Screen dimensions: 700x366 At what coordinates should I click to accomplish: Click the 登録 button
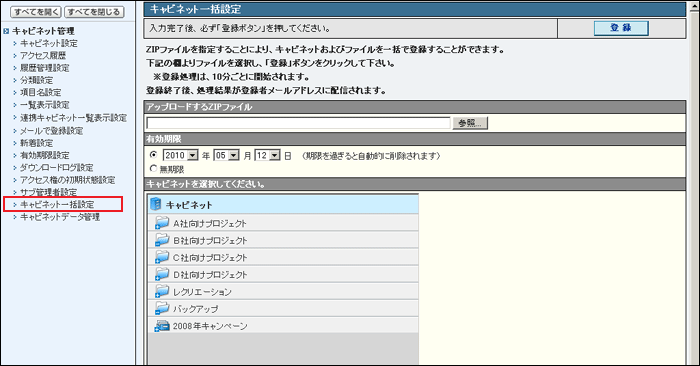tap(621, 28)
